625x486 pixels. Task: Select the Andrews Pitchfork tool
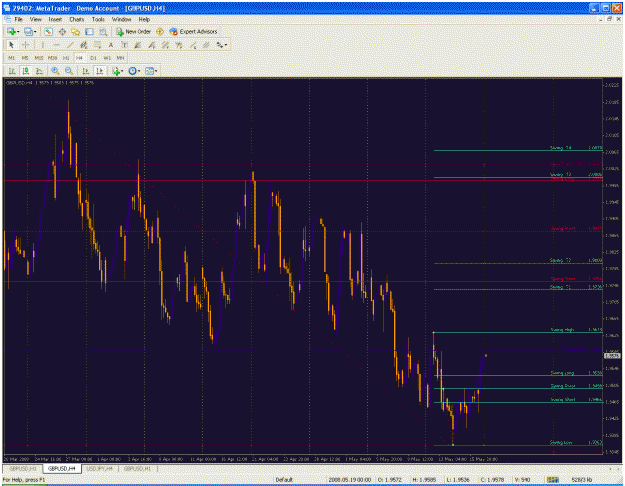click(206, 45)
